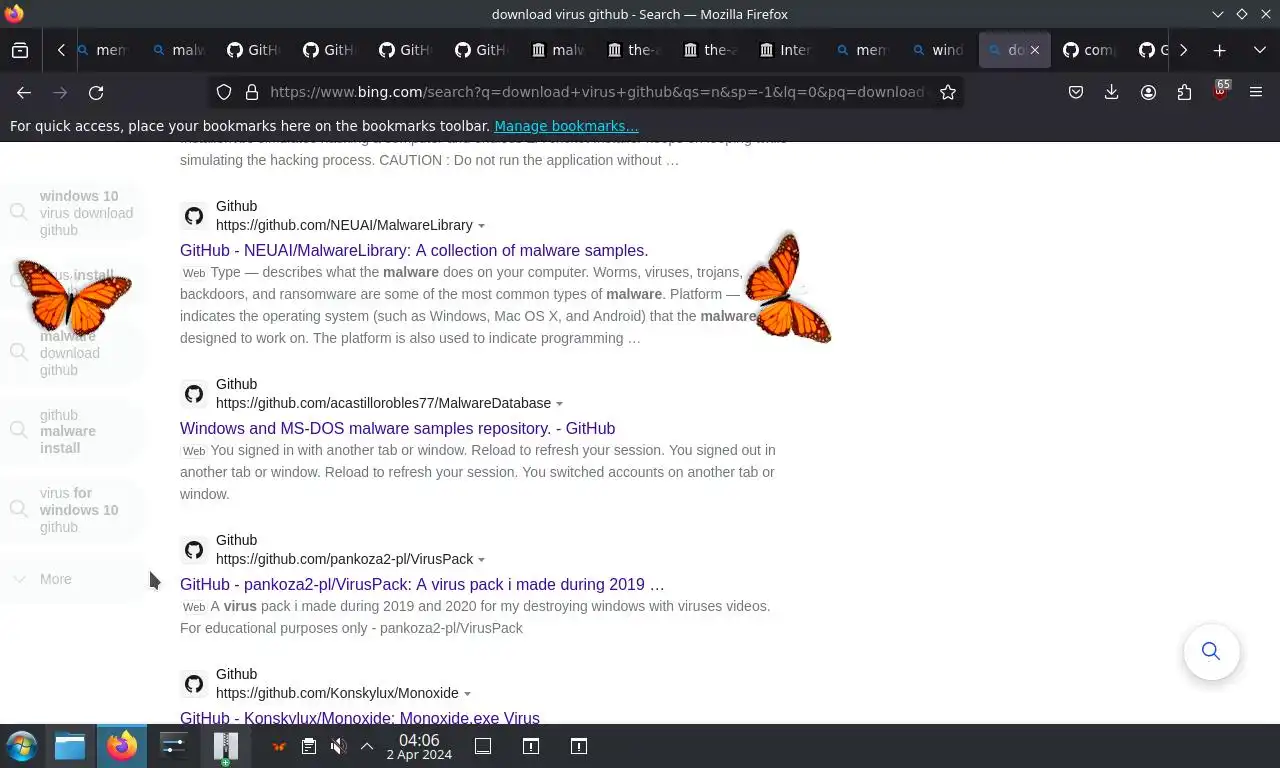Show hidden system tray icons

367,746
